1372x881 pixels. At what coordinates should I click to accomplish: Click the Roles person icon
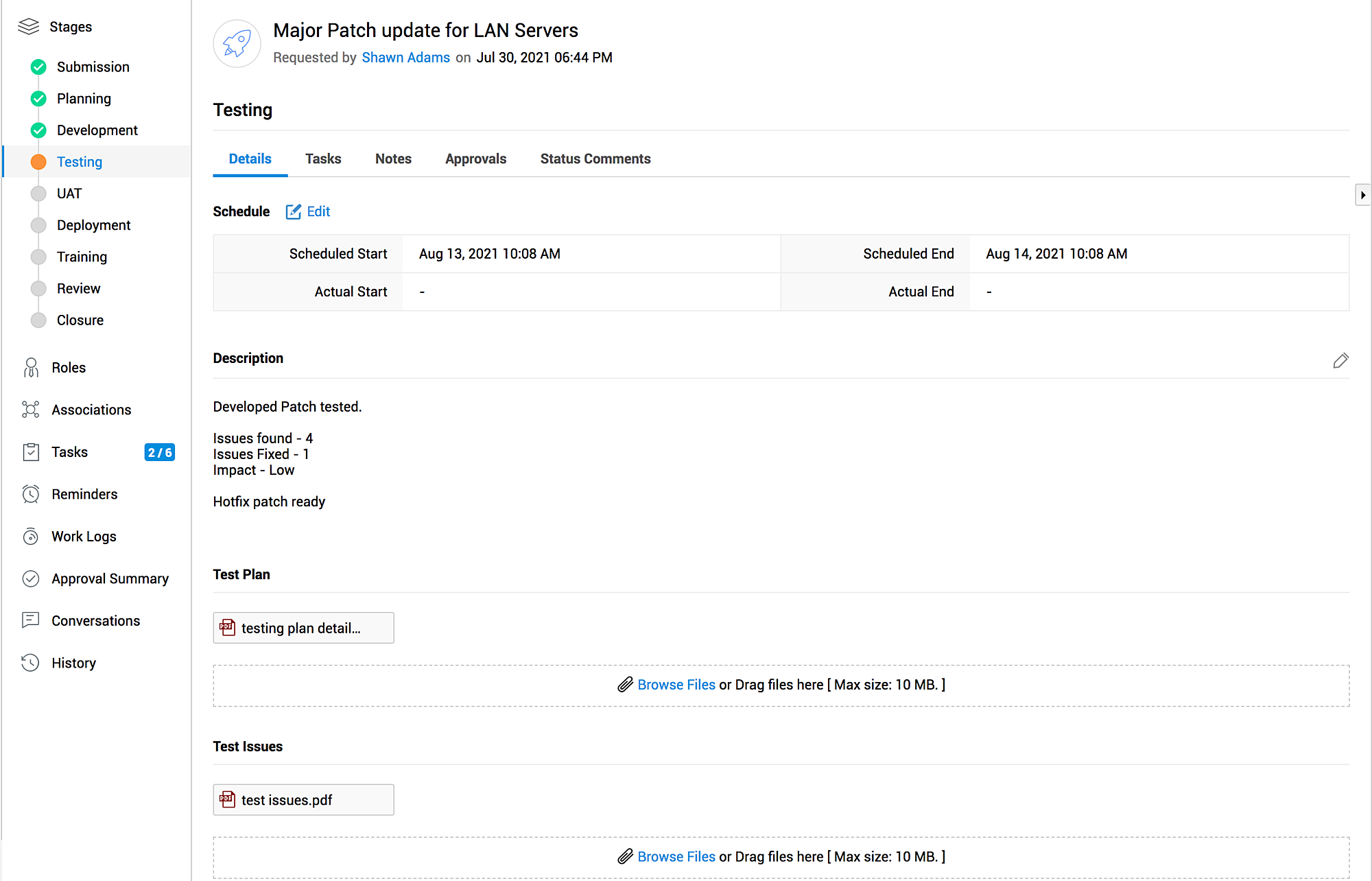click(x=31, y=368)
